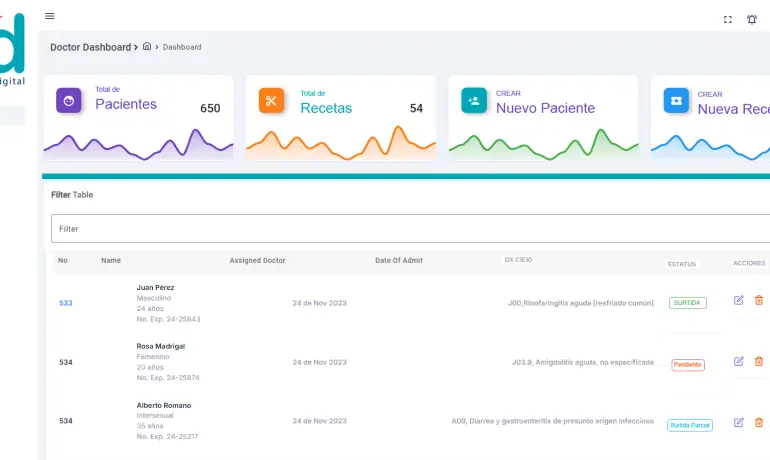770x460 pixels.
Task: Click the Surtida Parcial status badge
Action: 690,425
